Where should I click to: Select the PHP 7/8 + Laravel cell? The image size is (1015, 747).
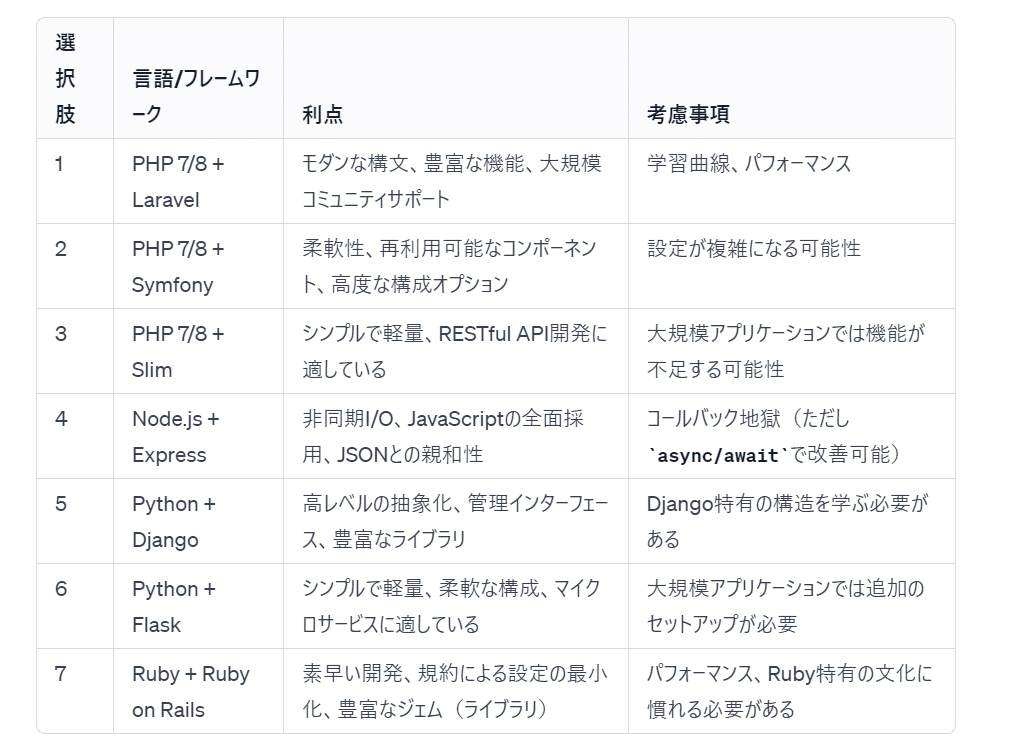tap(178, 181)
